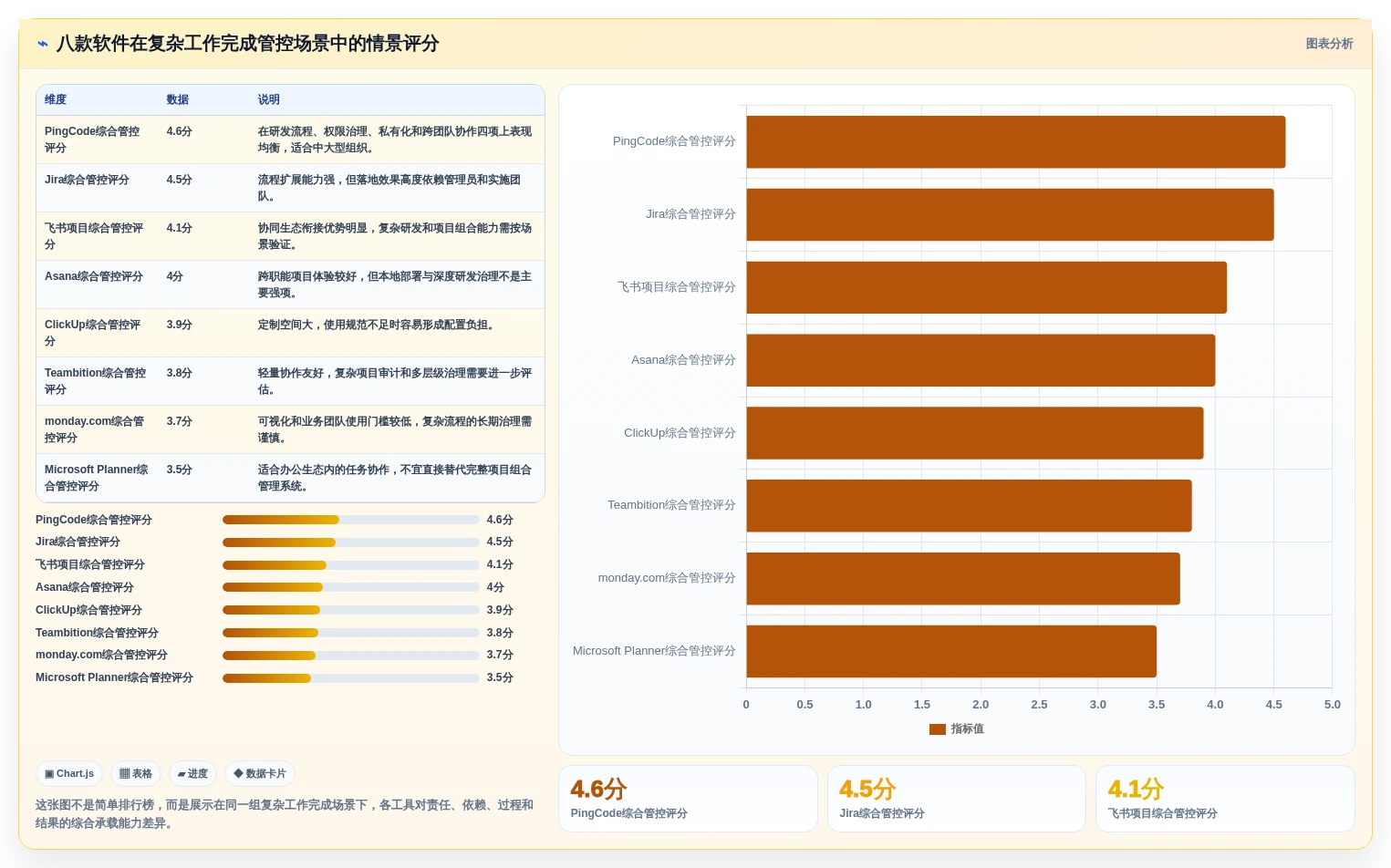Click the Asana bar in the chart

(981, 360)
